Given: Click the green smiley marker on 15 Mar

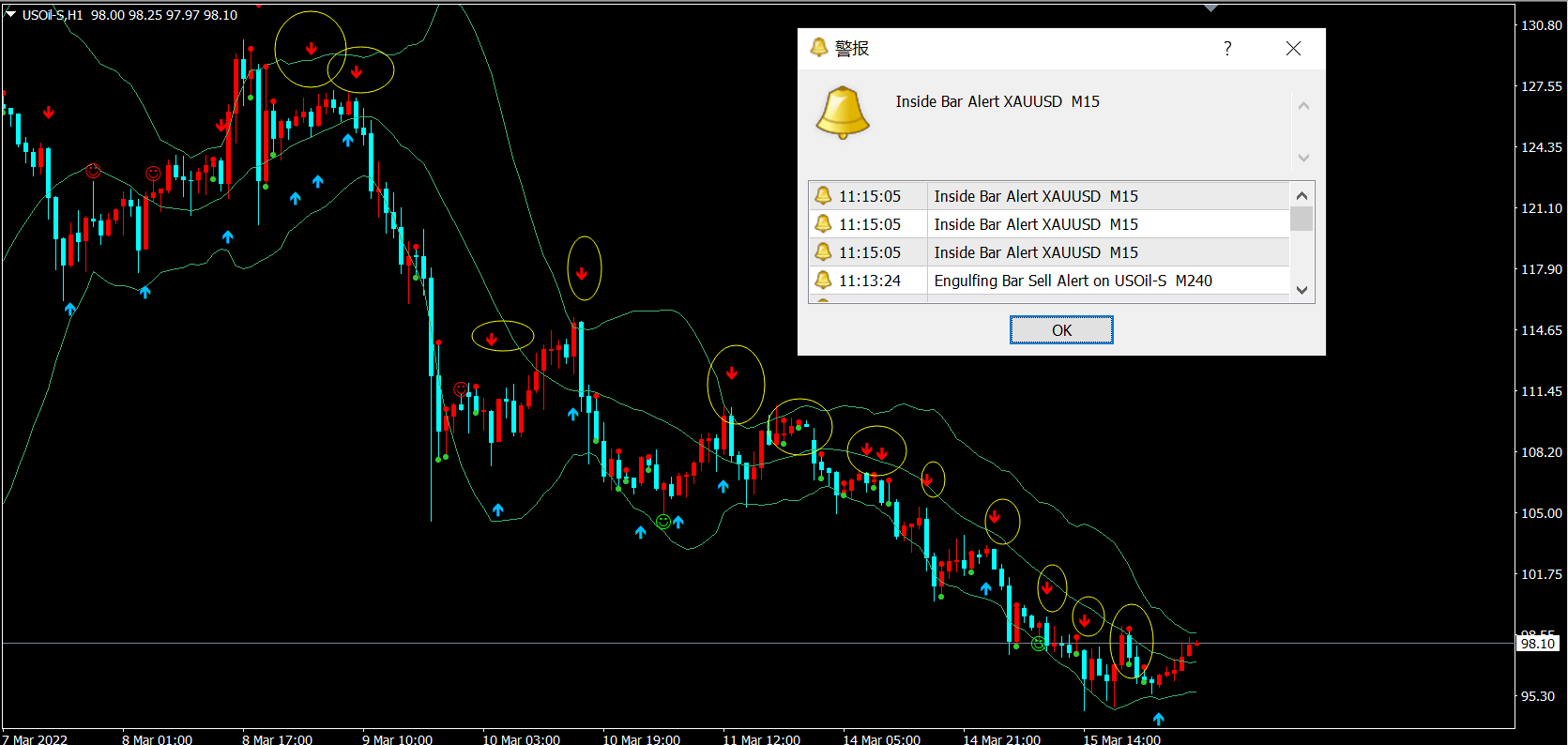Looking at the screenshot, I should pos(1039,644).
